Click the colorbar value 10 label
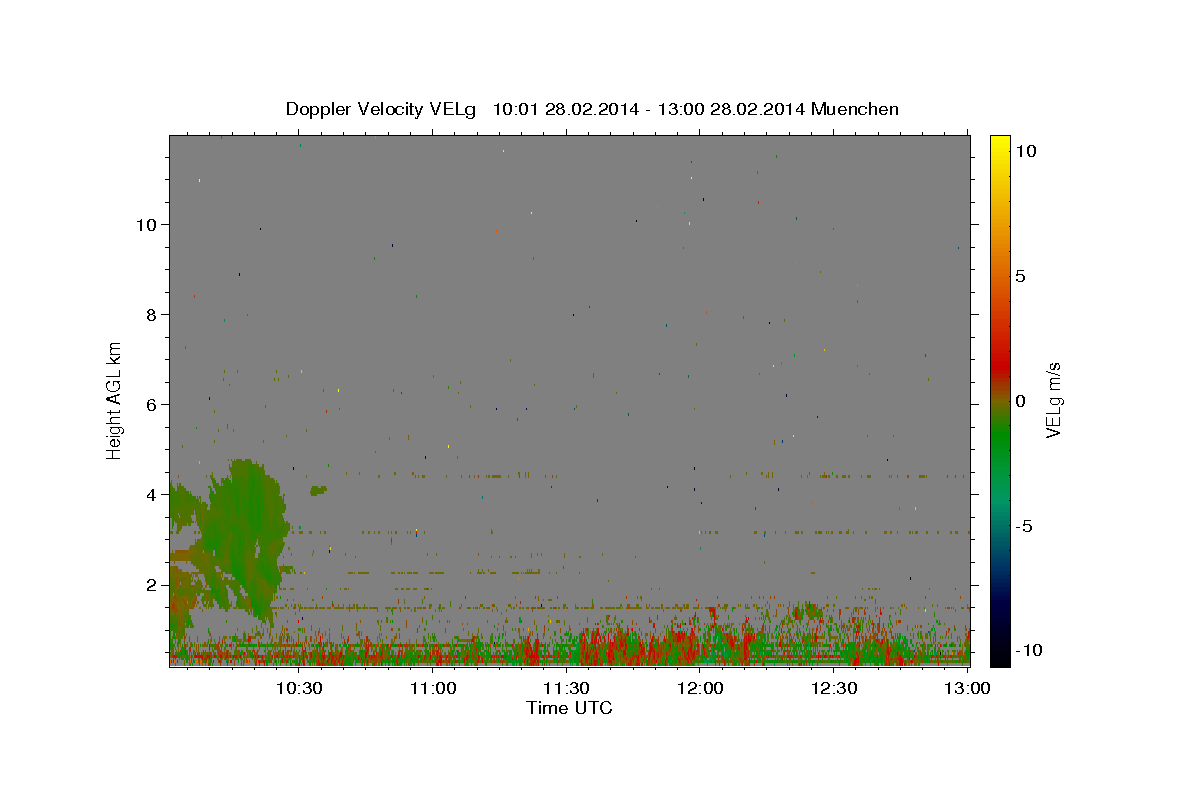1200x800 pixels. click(x=1025, y=151)
